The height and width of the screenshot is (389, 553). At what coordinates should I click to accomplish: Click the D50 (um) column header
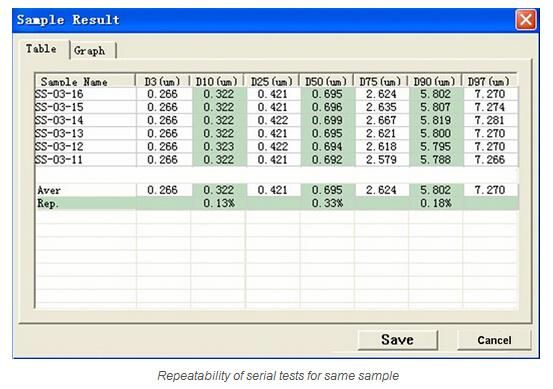(326, 81)
